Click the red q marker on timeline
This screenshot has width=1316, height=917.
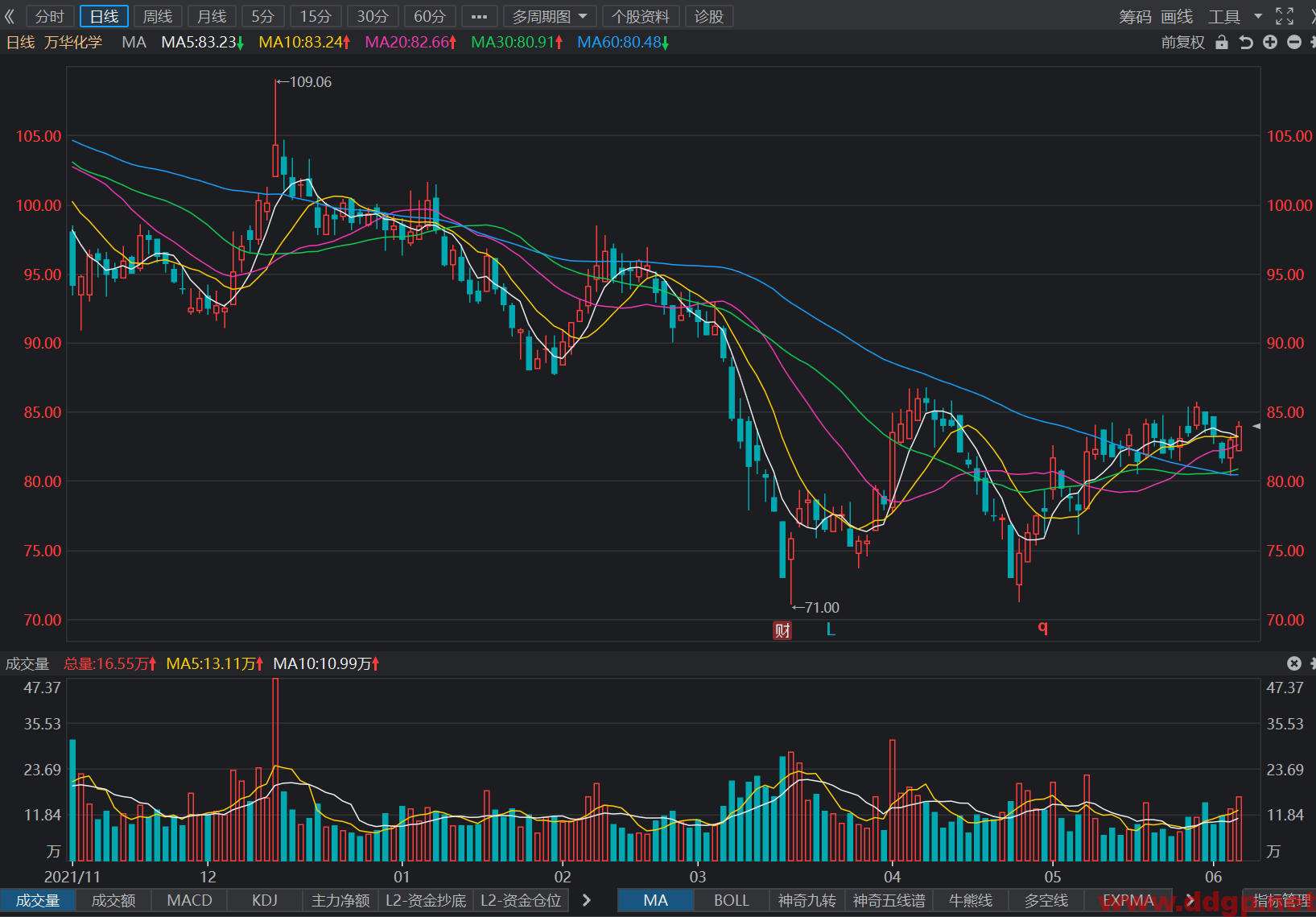(1043, 627)
